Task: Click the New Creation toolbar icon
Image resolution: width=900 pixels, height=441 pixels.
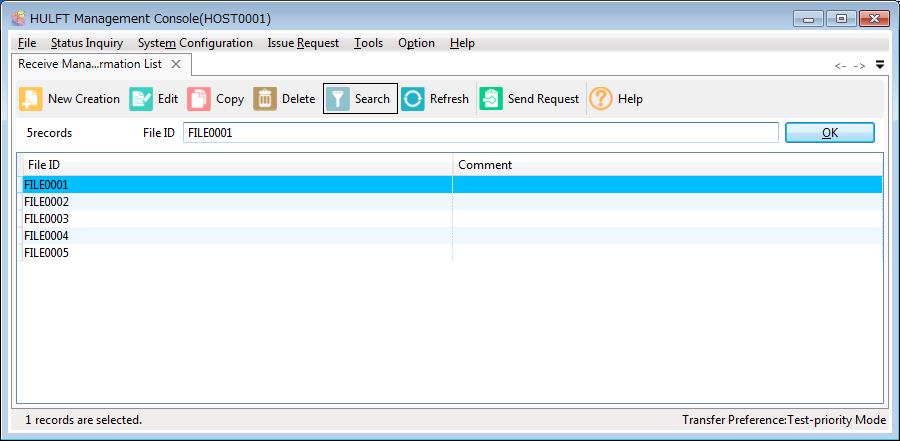Action: click(31, 99)
